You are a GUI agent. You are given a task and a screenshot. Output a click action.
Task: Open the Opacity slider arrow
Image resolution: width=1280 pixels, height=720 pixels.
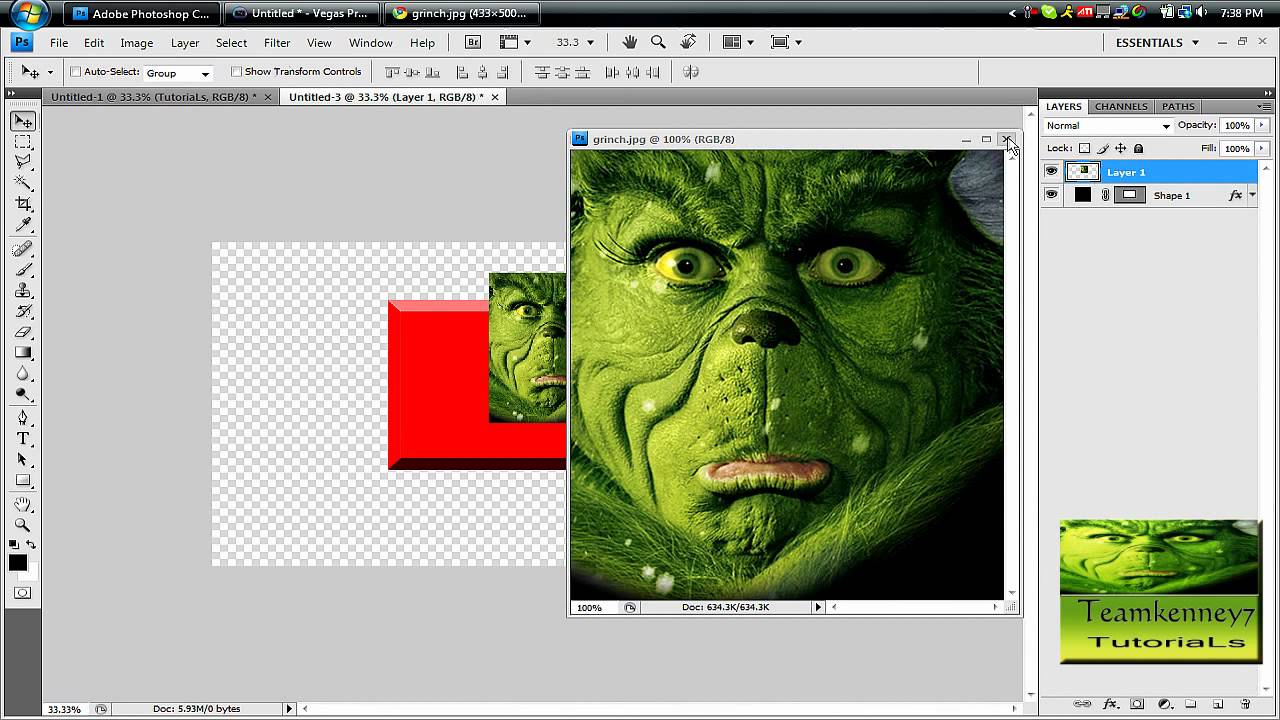(x=1262, y=126)
